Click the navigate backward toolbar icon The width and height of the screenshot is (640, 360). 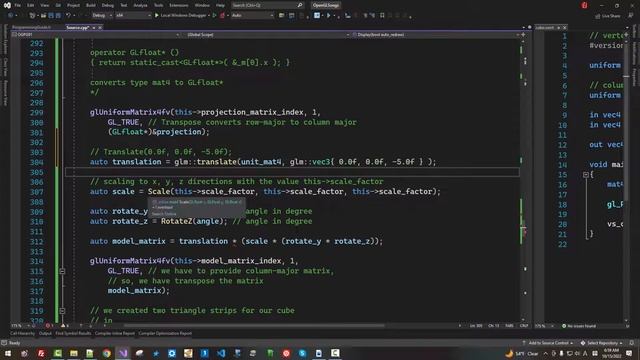coord(11,16)
